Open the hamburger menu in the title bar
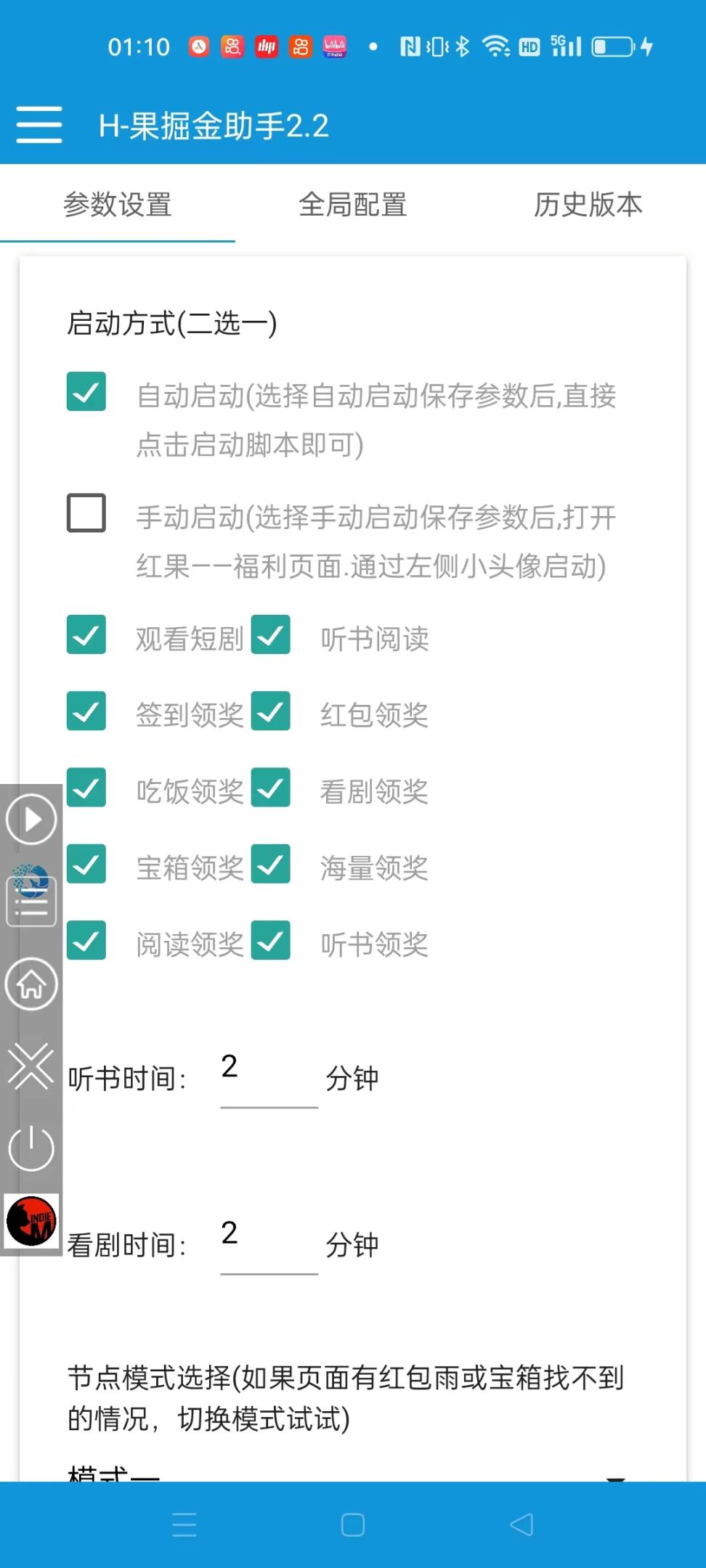This screenshot has width=706, height=1568. [38, 123]
